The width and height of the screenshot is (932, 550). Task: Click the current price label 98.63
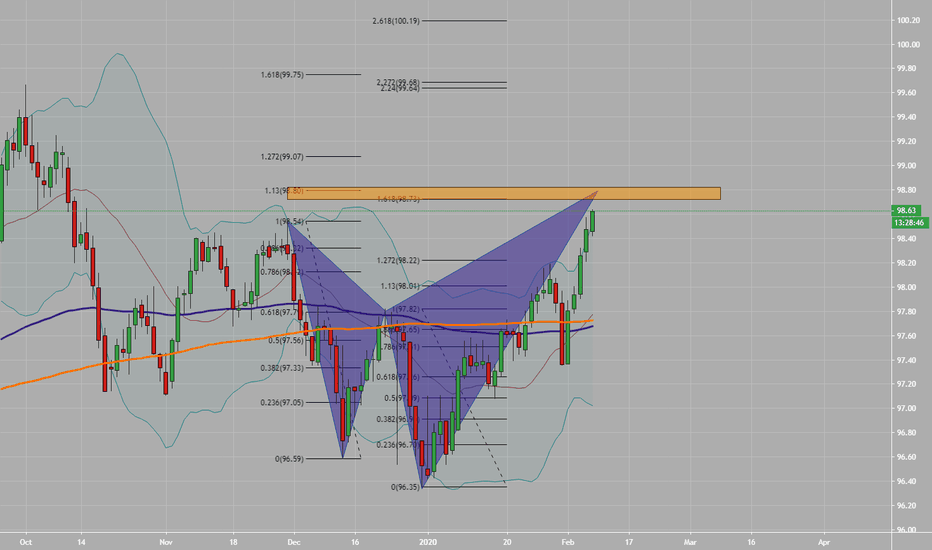pyautogui.click(x=906, y=210)
